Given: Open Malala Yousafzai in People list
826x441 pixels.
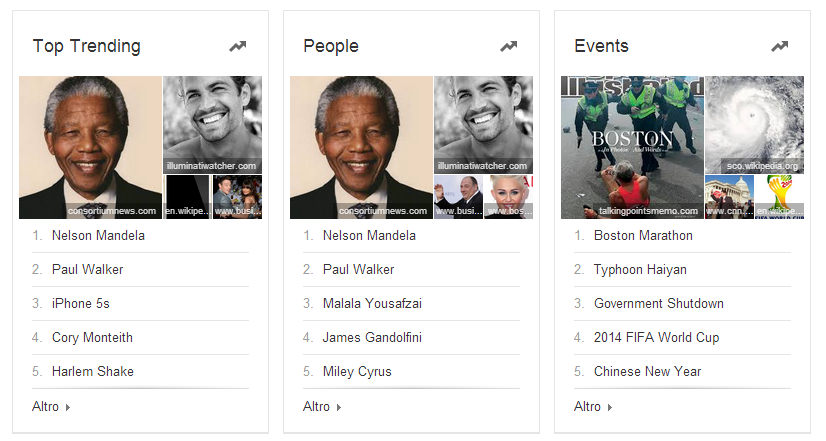Looking at the screenshot, I should tap(372, 303).
